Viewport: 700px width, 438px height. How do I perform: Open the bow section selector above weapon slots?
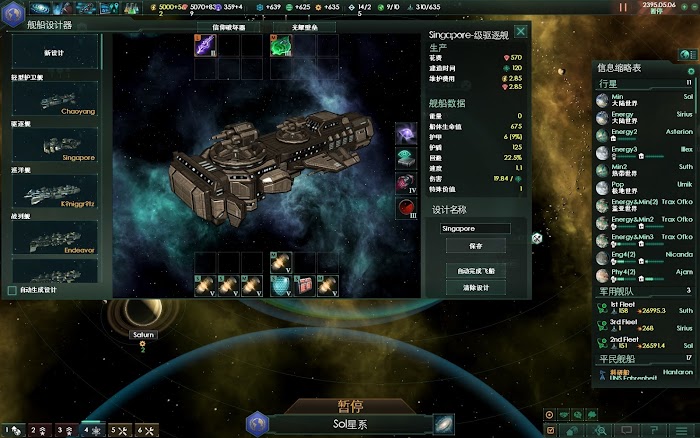[229, 27]
